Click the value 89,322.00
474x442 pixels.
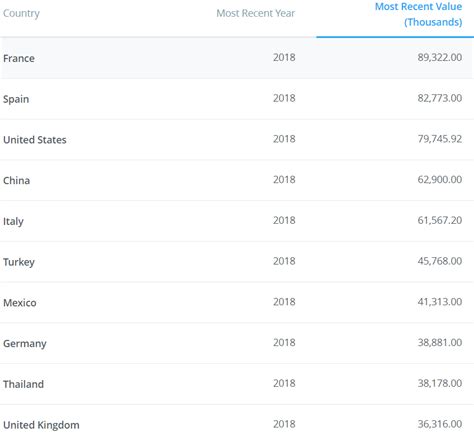click(x=440, y=57)
